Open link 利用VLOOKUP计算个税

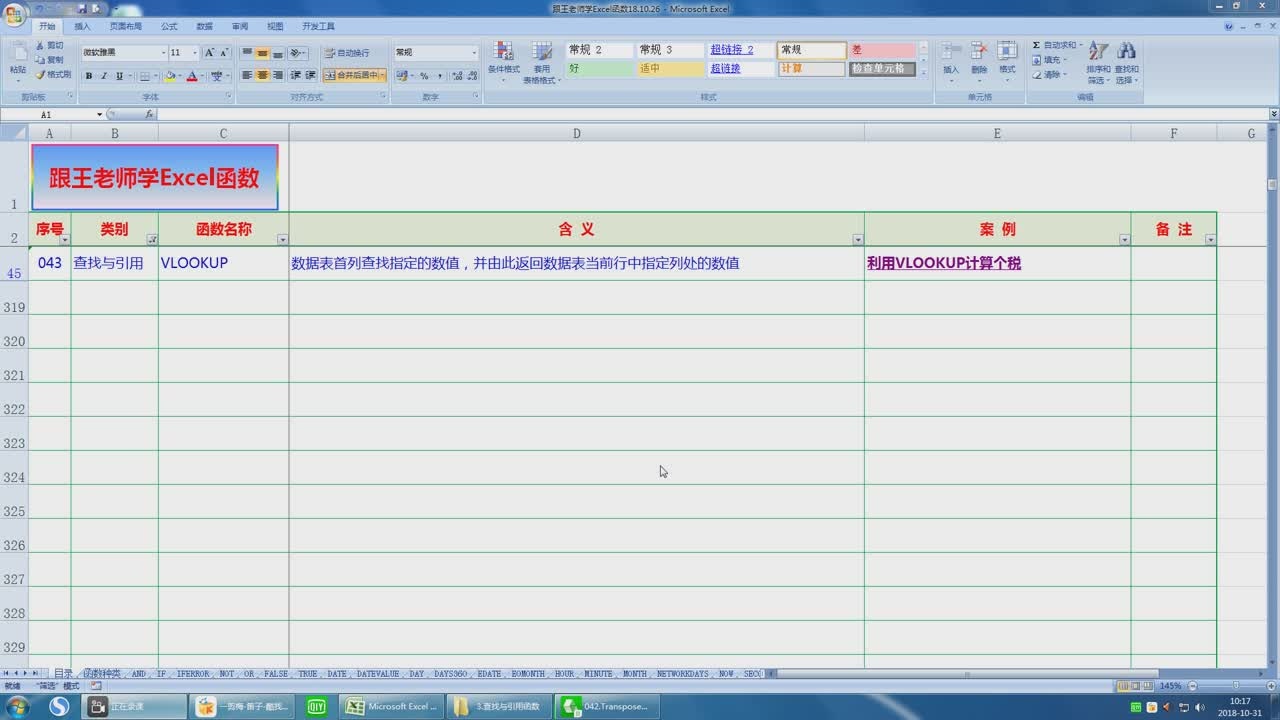point(944,264)
